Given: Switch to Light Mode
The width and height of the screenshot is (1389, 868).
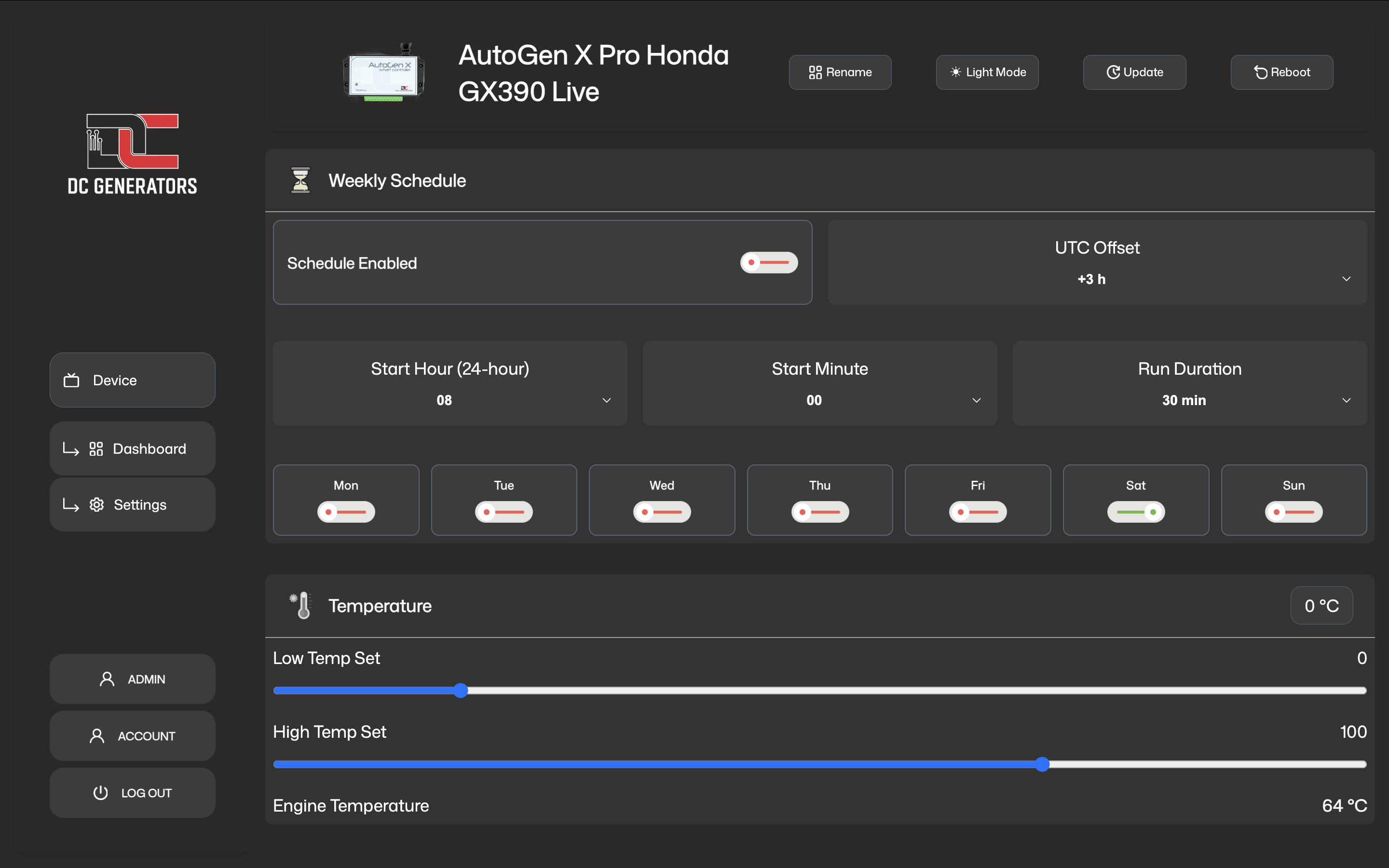Looking at the screenshot, I should [987, 72].
